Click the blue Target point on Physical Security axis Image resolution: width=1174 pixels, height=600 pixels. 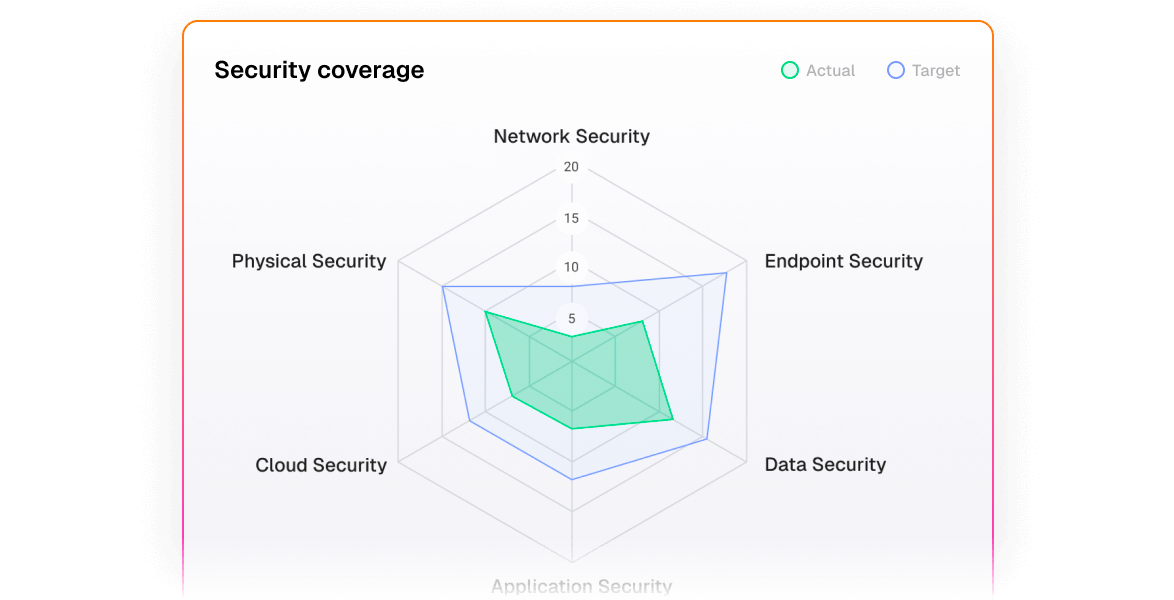(x=442, y=286)
